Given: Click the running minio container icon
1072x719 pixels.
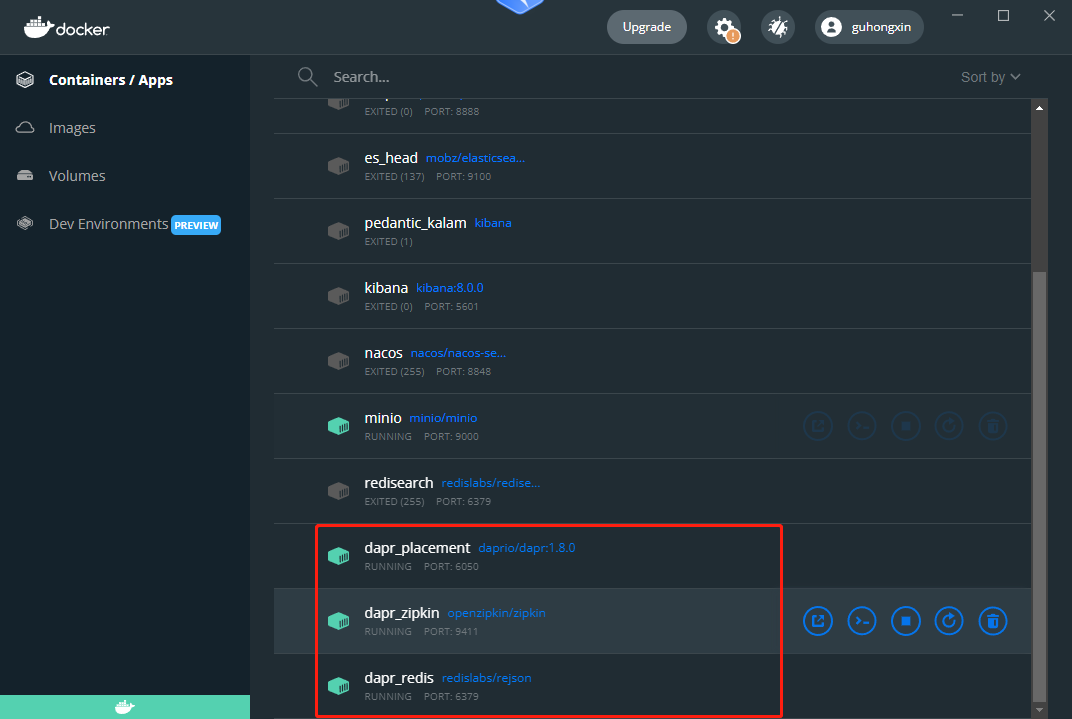Looking at the screenshot, I should (x=338, y=426).
